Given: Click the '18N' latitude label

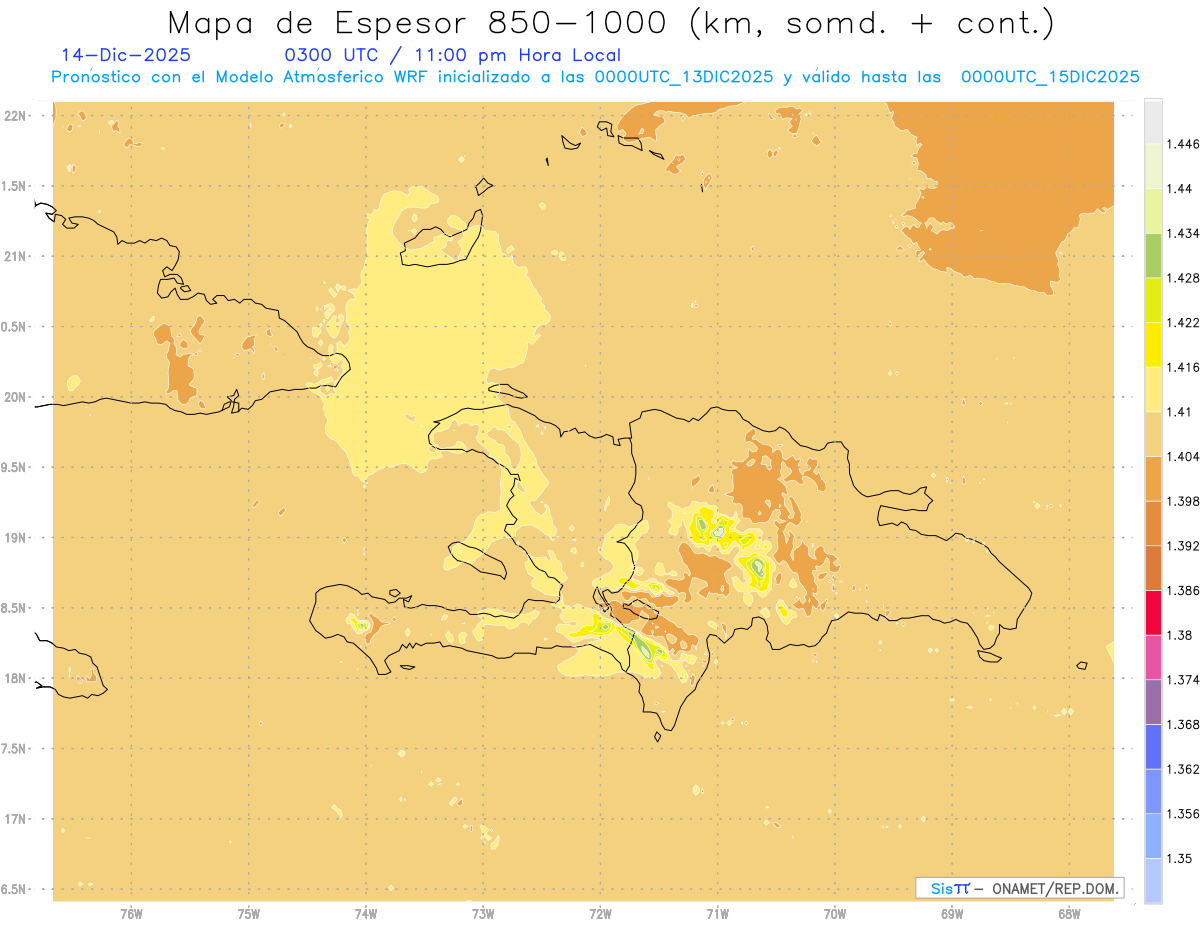Looking at the screenshot, I should pos(15,678).
